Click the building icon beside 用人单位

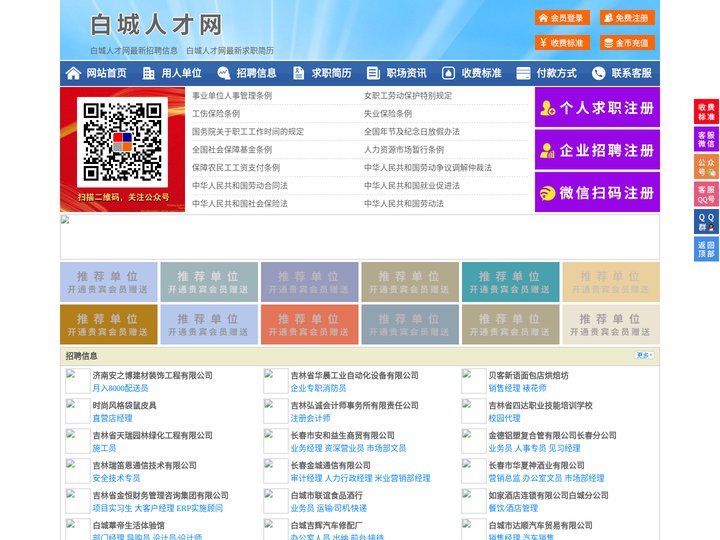tap(148, 73)
